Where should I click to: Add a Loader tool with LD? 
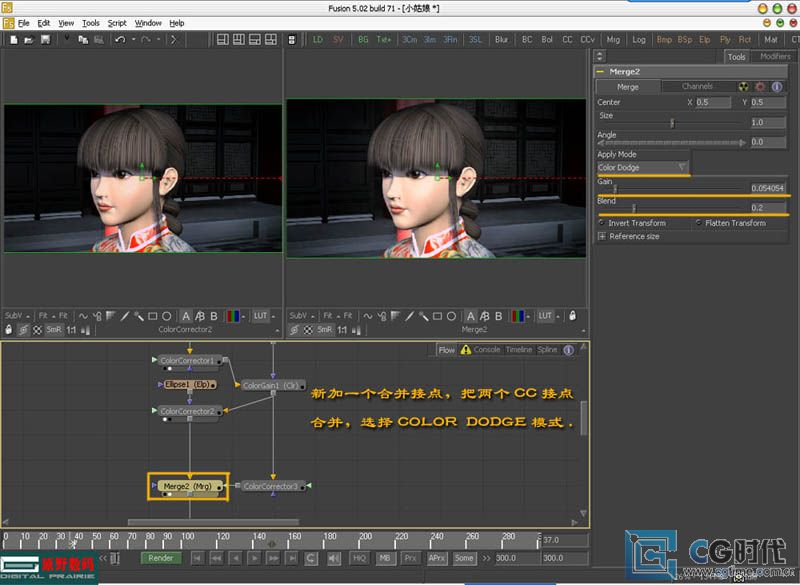point(318,40)
